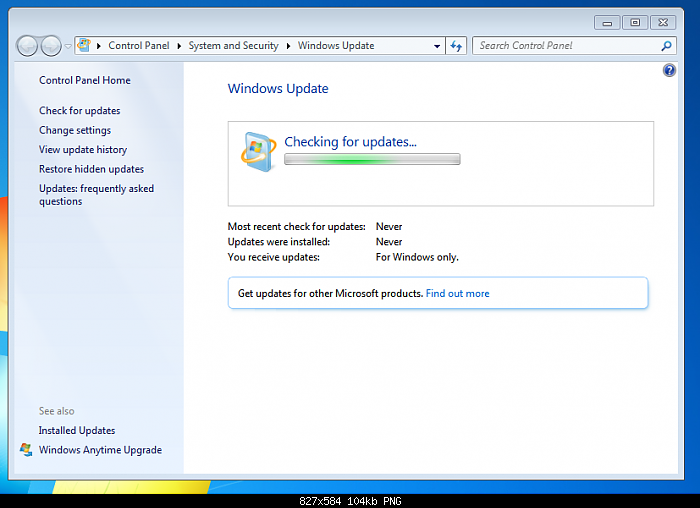The image size is (700, 508).
Task: Click Most recent check for updates label
Action: 296,227
